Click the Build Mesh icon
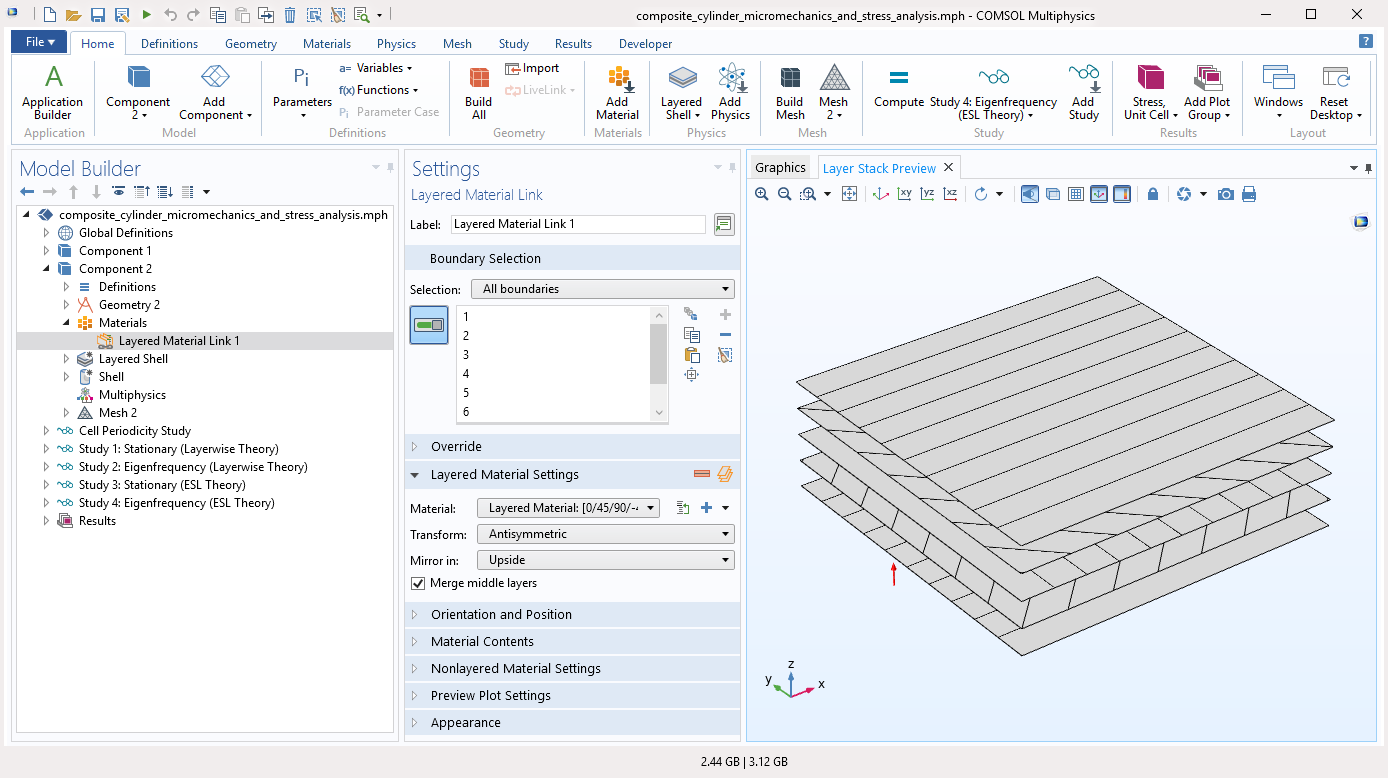The image size is (1388, 778). [x=789, y=92]
